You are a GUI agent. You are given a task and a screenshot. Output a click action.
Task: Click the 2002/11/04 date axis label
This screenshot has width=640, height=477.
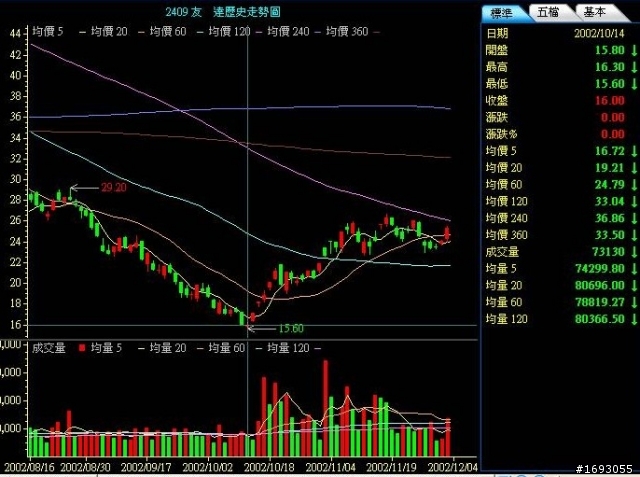click(331, 467)
